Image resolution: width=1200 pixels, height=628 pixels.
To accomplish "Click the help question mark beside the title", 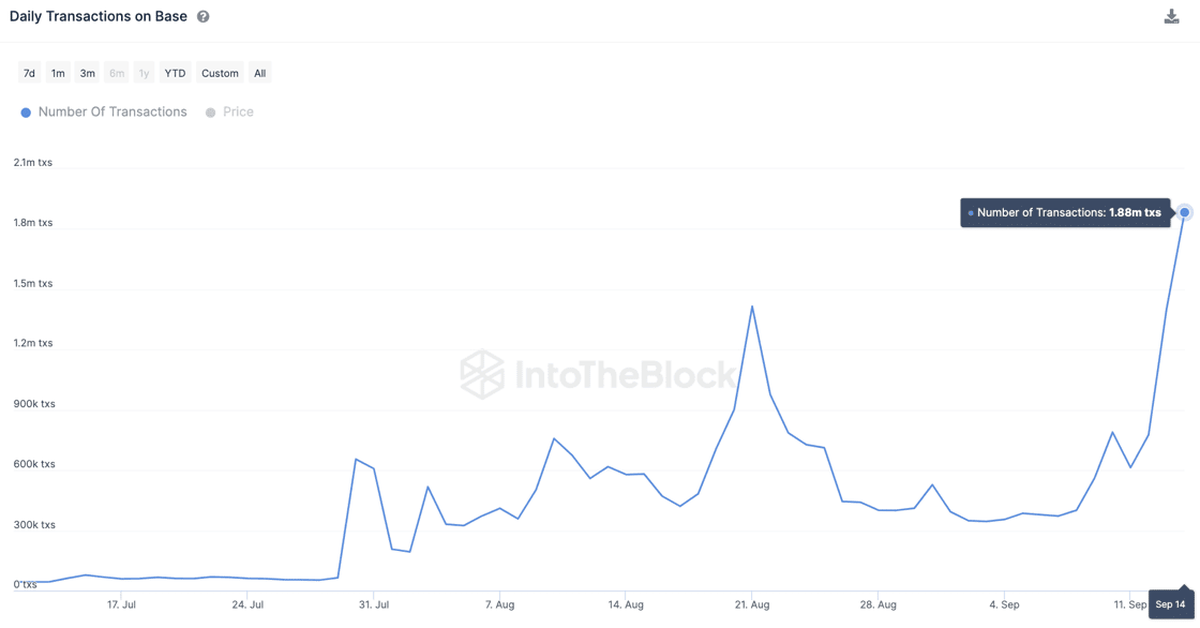I will [203, 16].
